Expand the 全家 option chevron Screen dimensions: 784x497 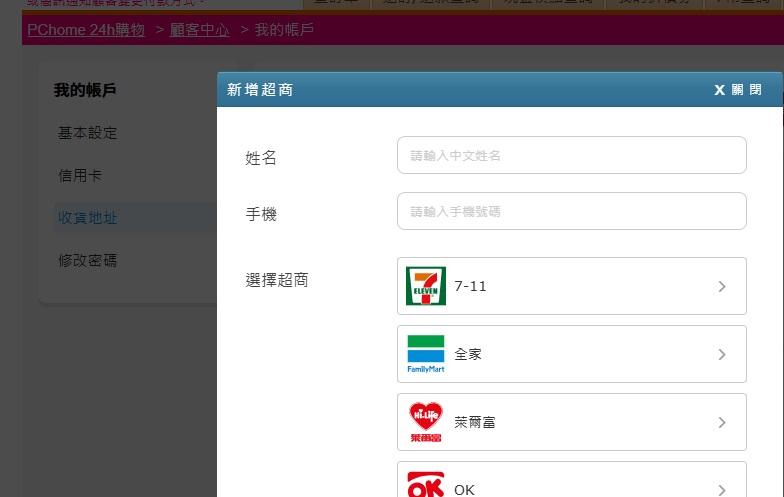(722, 354)
